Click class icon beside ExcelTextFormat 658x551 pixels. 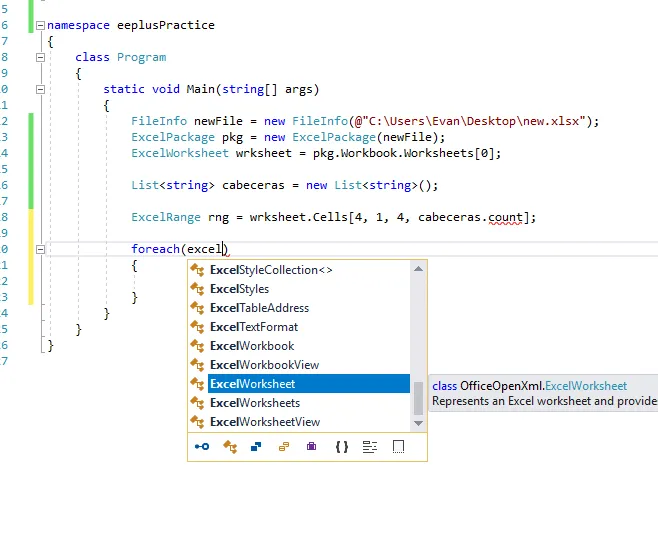[197, 326]
